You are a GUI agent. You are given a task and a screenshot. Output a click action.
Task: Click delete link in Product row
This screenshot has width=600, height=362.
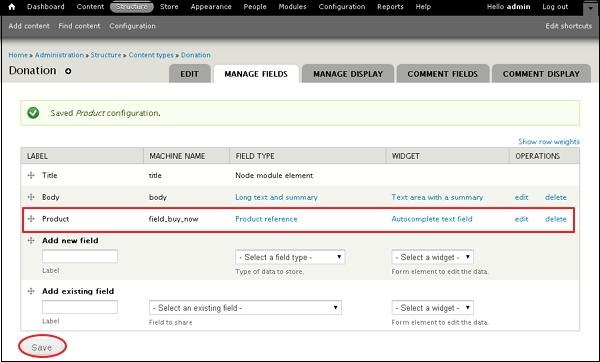tap(556, 219)
